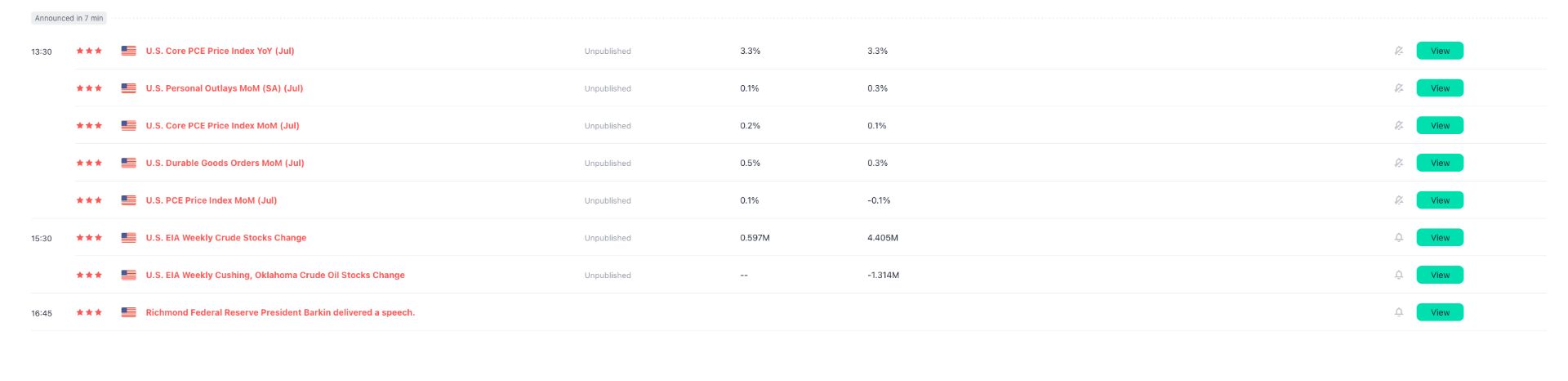This screenshot has height=381, width=1568.
Task: Toggle alert bell for Personal Outlays MoM row
Action: coord(1398,88)
